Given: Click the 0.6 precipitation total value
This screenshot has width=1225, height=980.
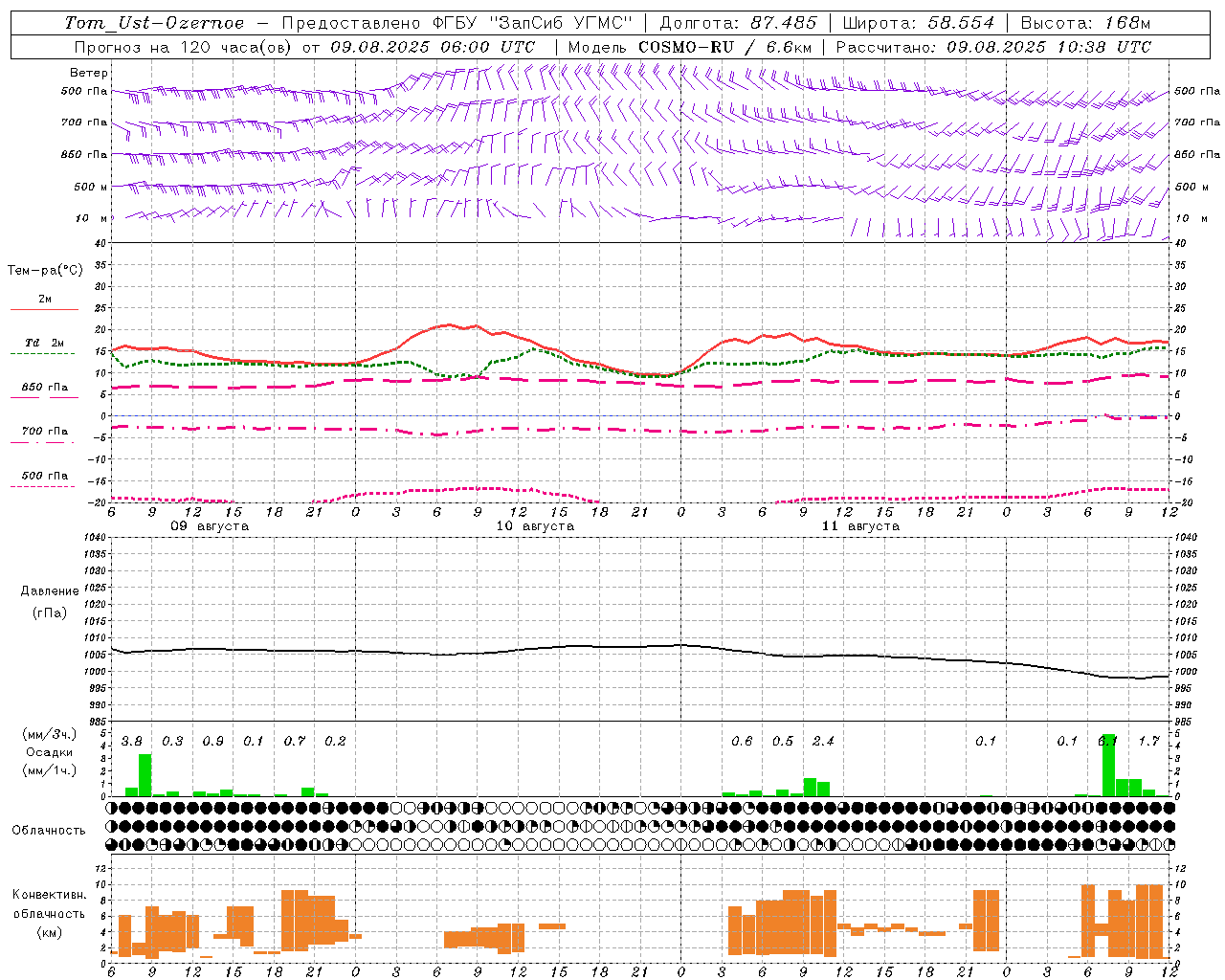Looking at the screenshot, I should (x=742, y=742).
